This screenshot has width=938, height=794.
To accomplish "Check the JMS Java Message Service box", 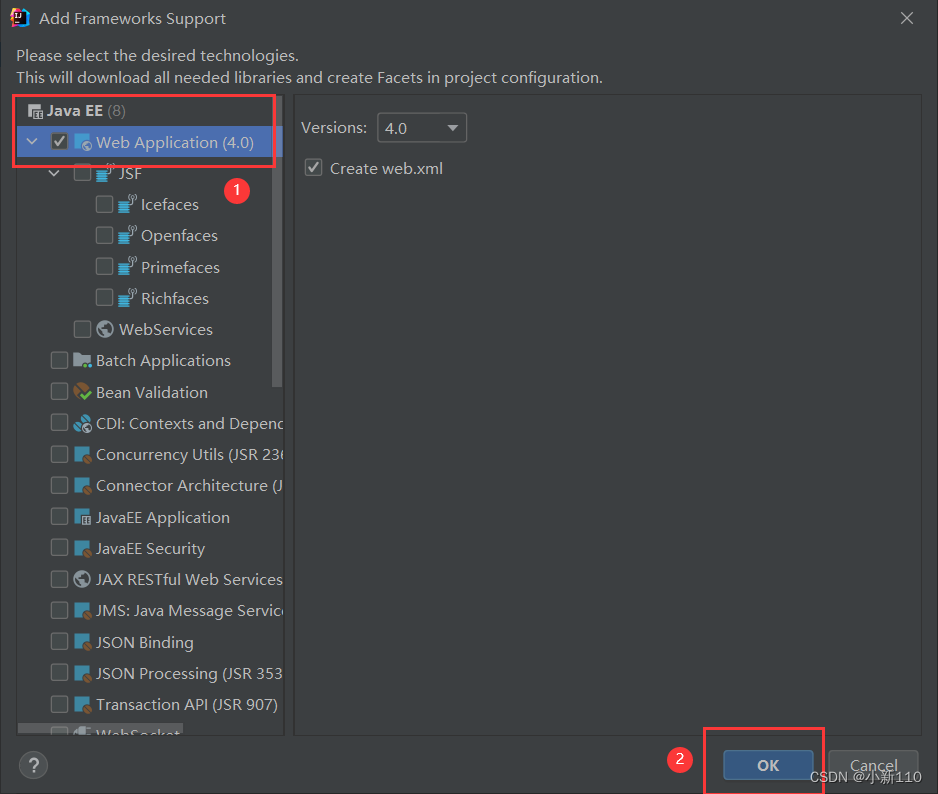I will [x=59, y=610].
